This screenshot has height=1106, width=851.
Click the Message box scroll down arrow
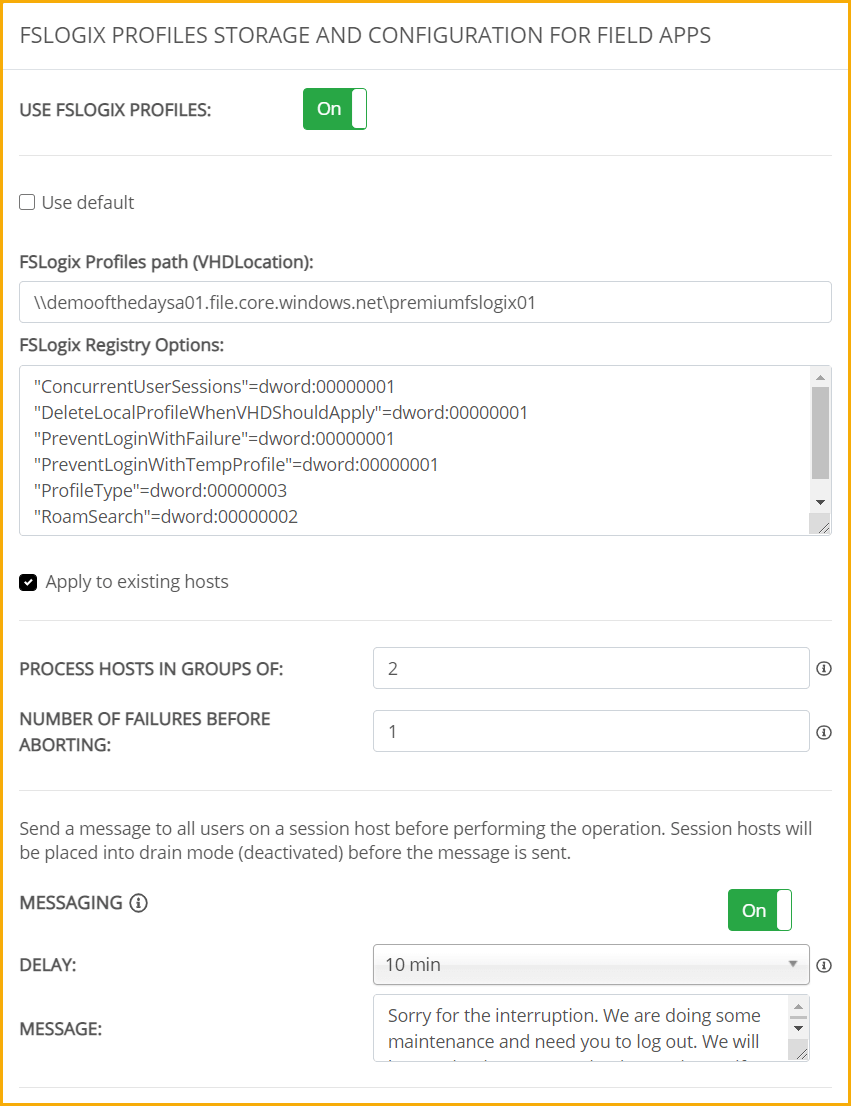tap(799, 1028)
